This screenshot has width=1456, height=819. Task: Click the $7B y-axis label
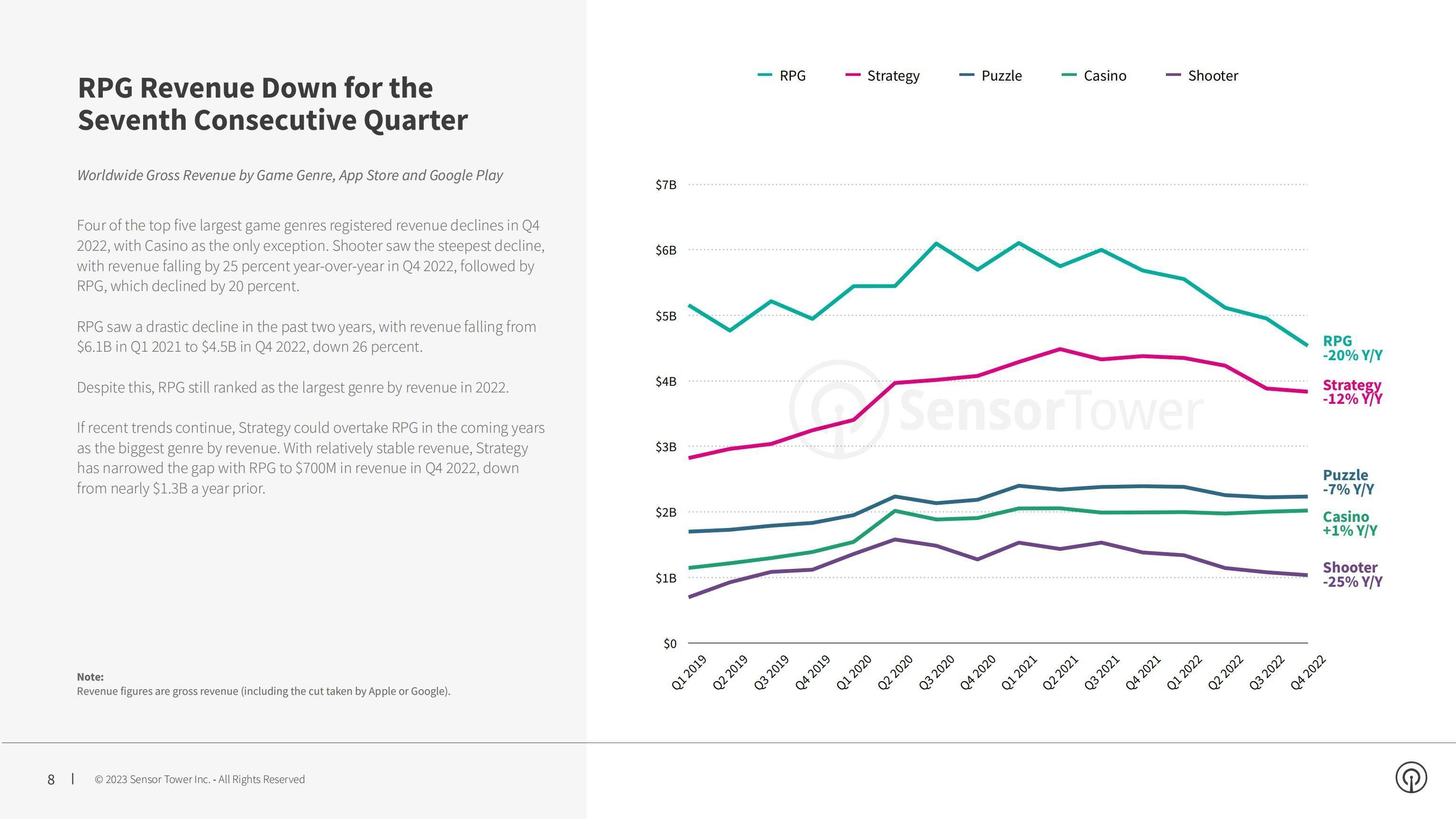coord(666,185)
